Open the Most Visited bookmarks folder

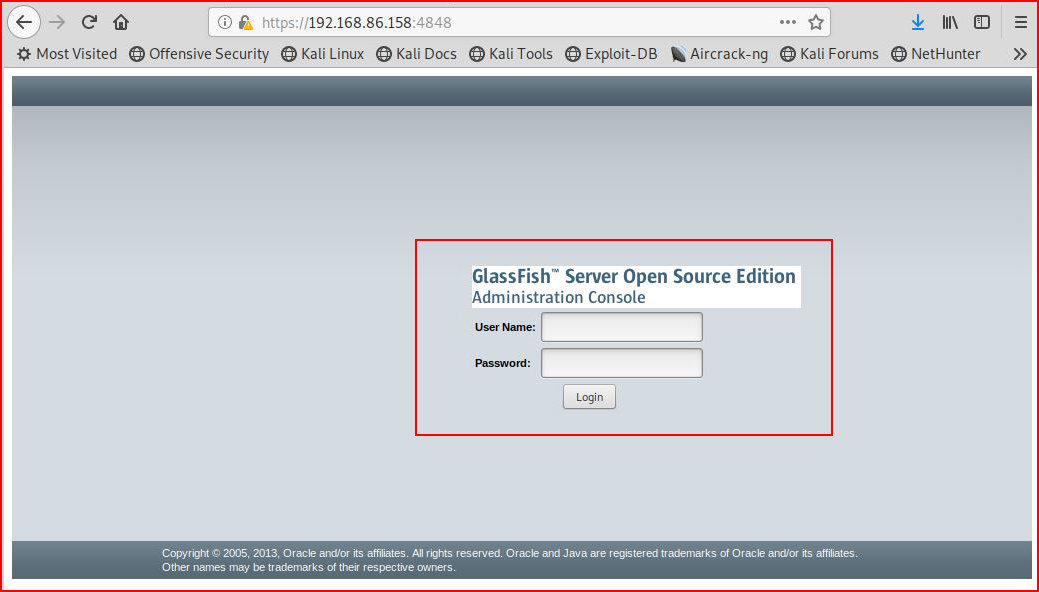(x=67, y=54)
